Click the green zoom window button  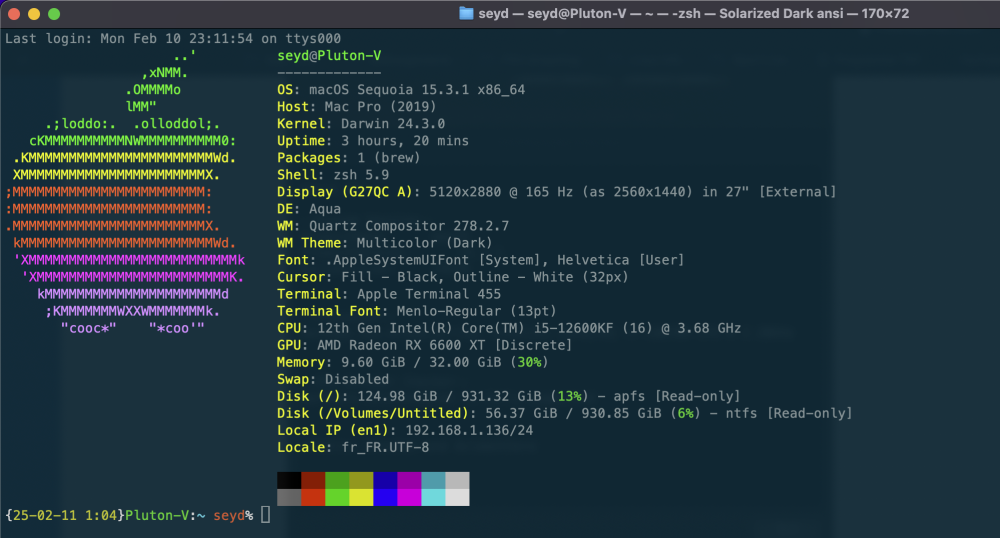(x=54, y=13)
